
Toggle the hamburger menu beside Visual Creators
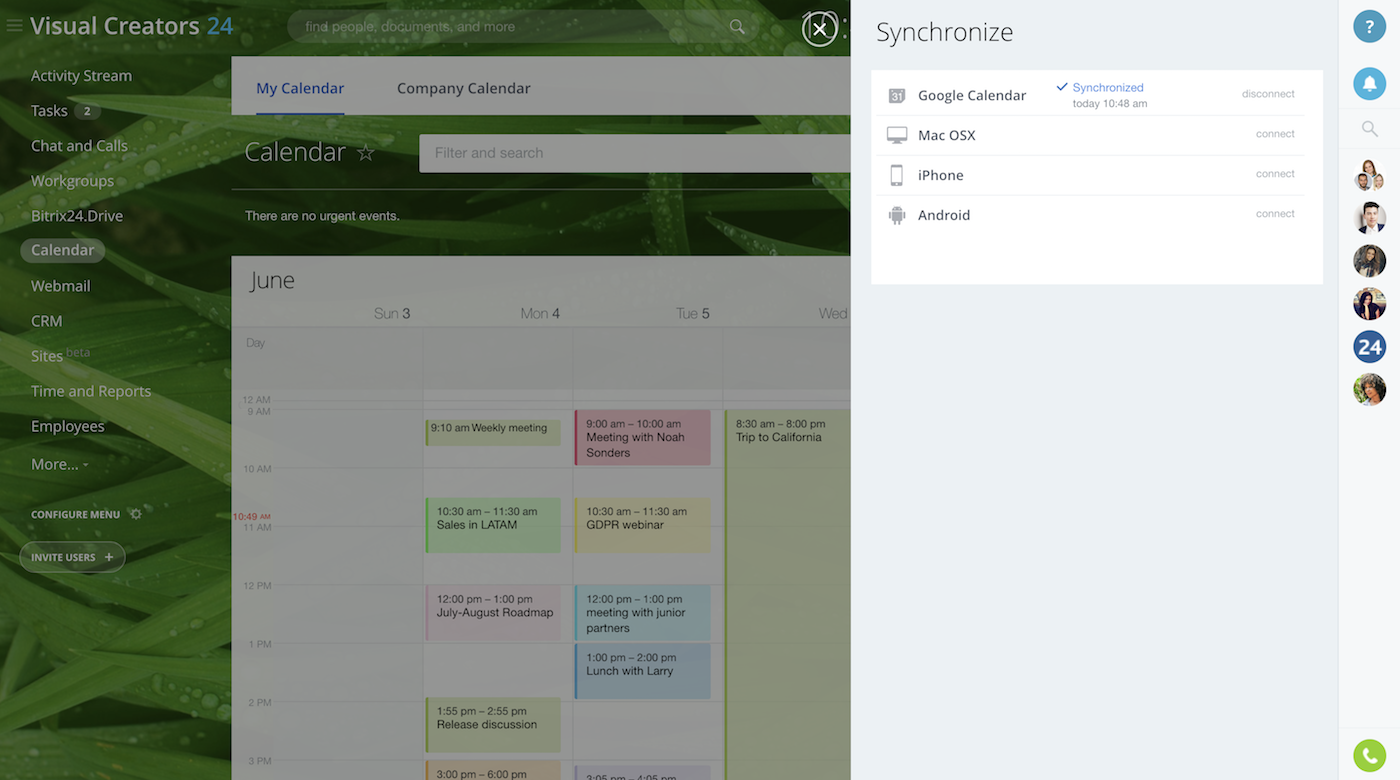pyautogui.click(x=14, y=26)
